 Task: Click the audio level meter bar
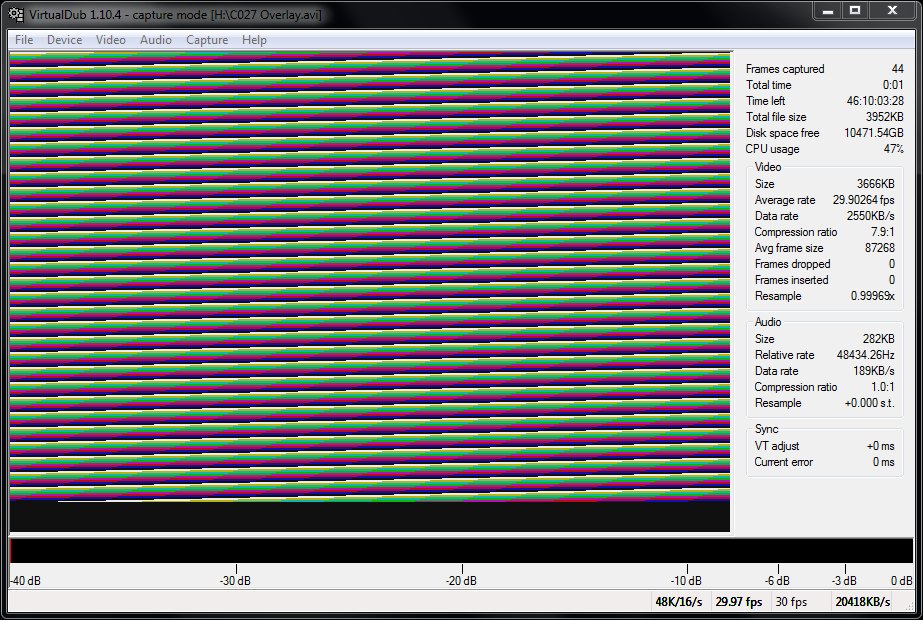tap(462, 551)
